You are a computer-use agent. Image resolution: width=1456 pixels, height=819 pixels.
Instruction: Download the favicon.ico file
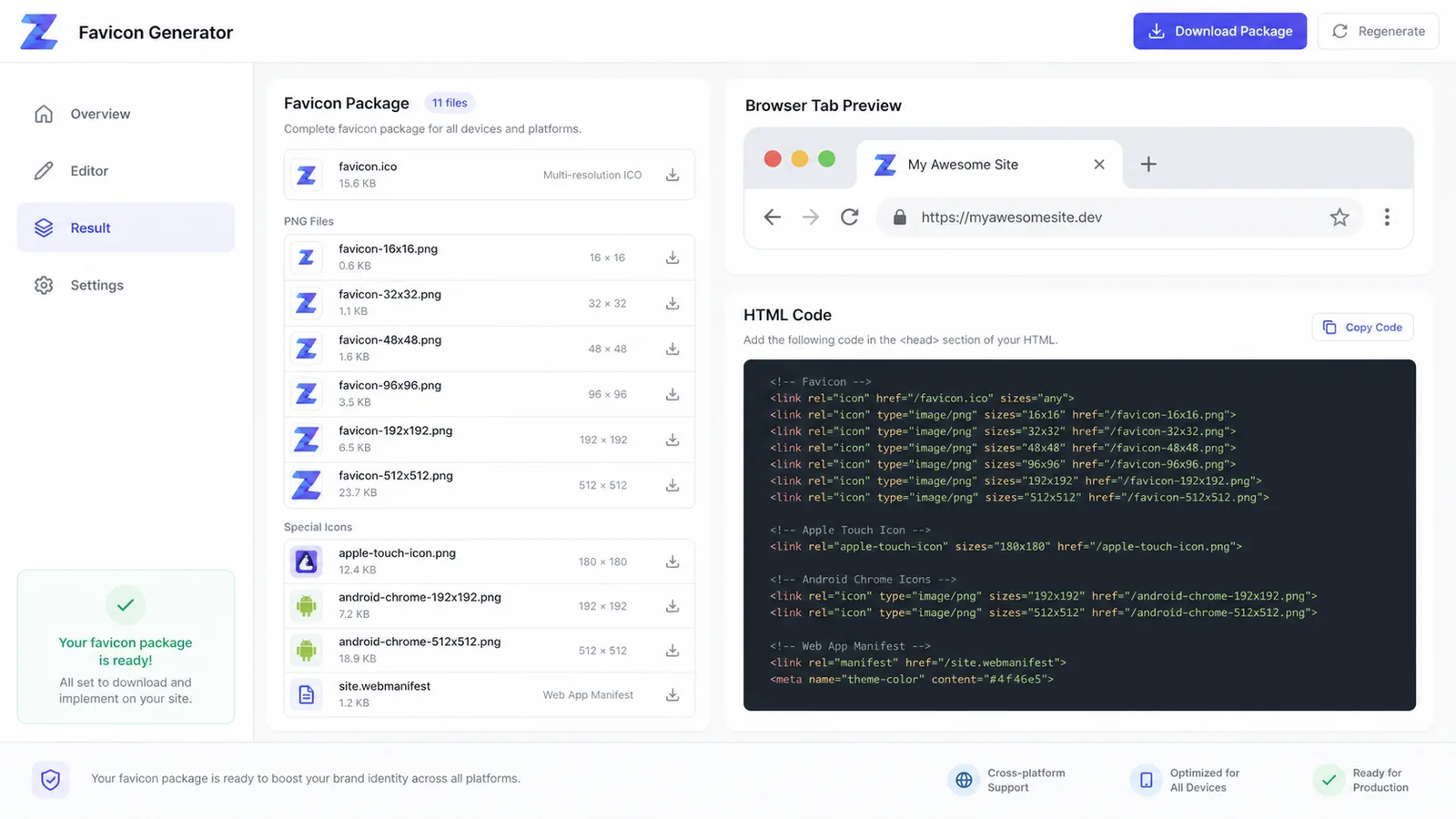tap(672, 175)
